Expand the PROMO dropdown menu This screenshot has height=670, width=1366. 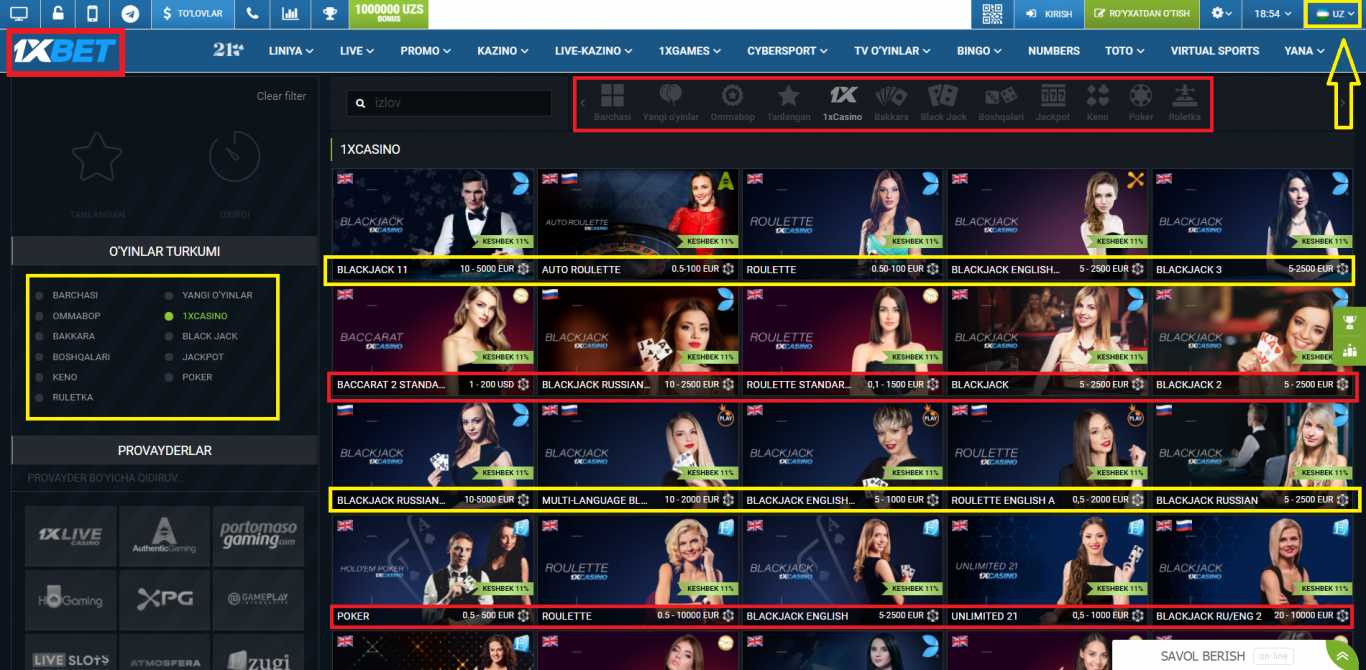pos(426,51)
